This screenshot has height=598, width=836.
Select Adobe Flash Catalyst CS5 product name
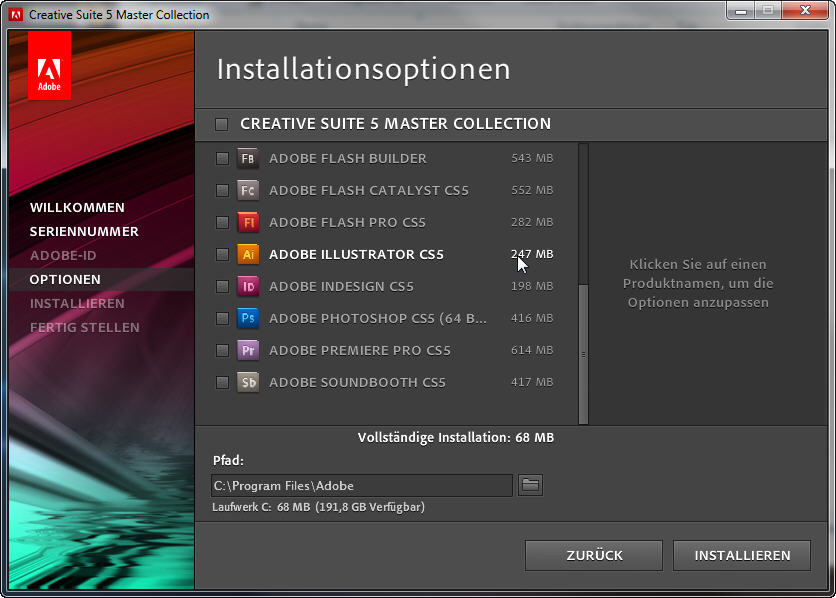(369, 190)
